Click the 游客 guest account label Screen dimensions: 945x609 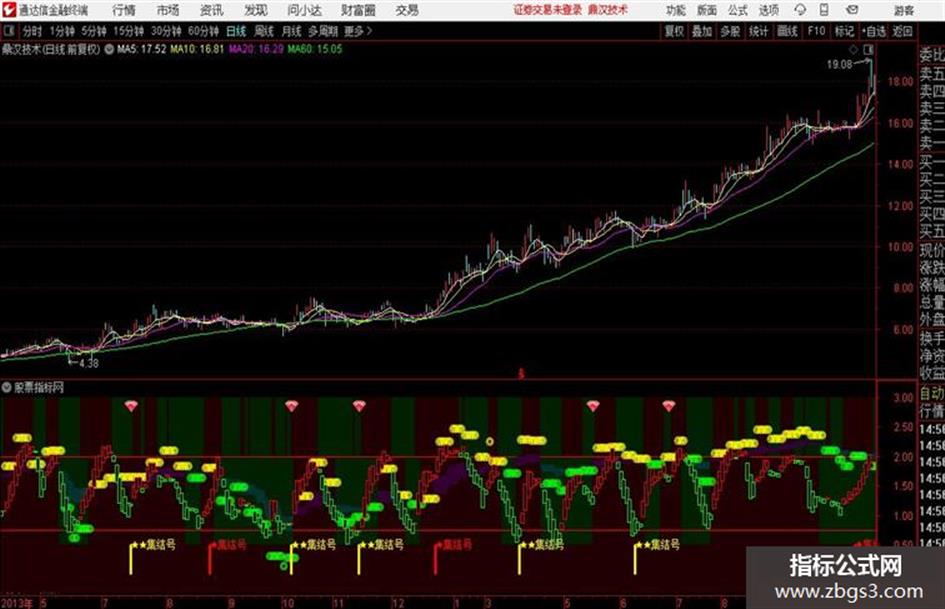coord(904,10)
